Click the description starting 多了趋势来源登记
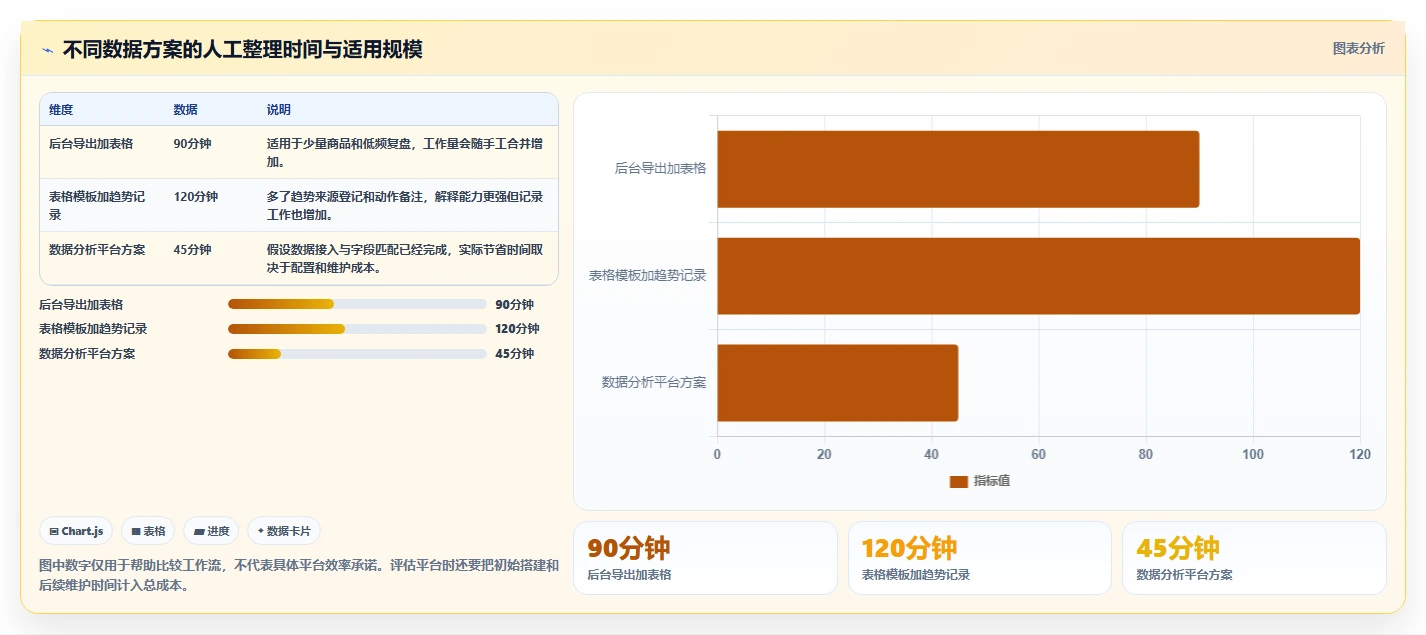 (405, 205)
